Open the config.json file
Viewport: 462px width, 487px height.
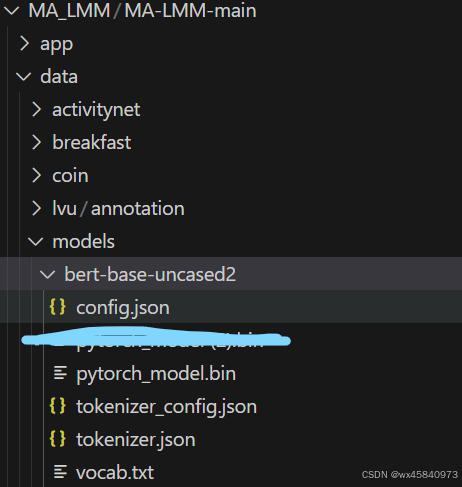point(123,308)
